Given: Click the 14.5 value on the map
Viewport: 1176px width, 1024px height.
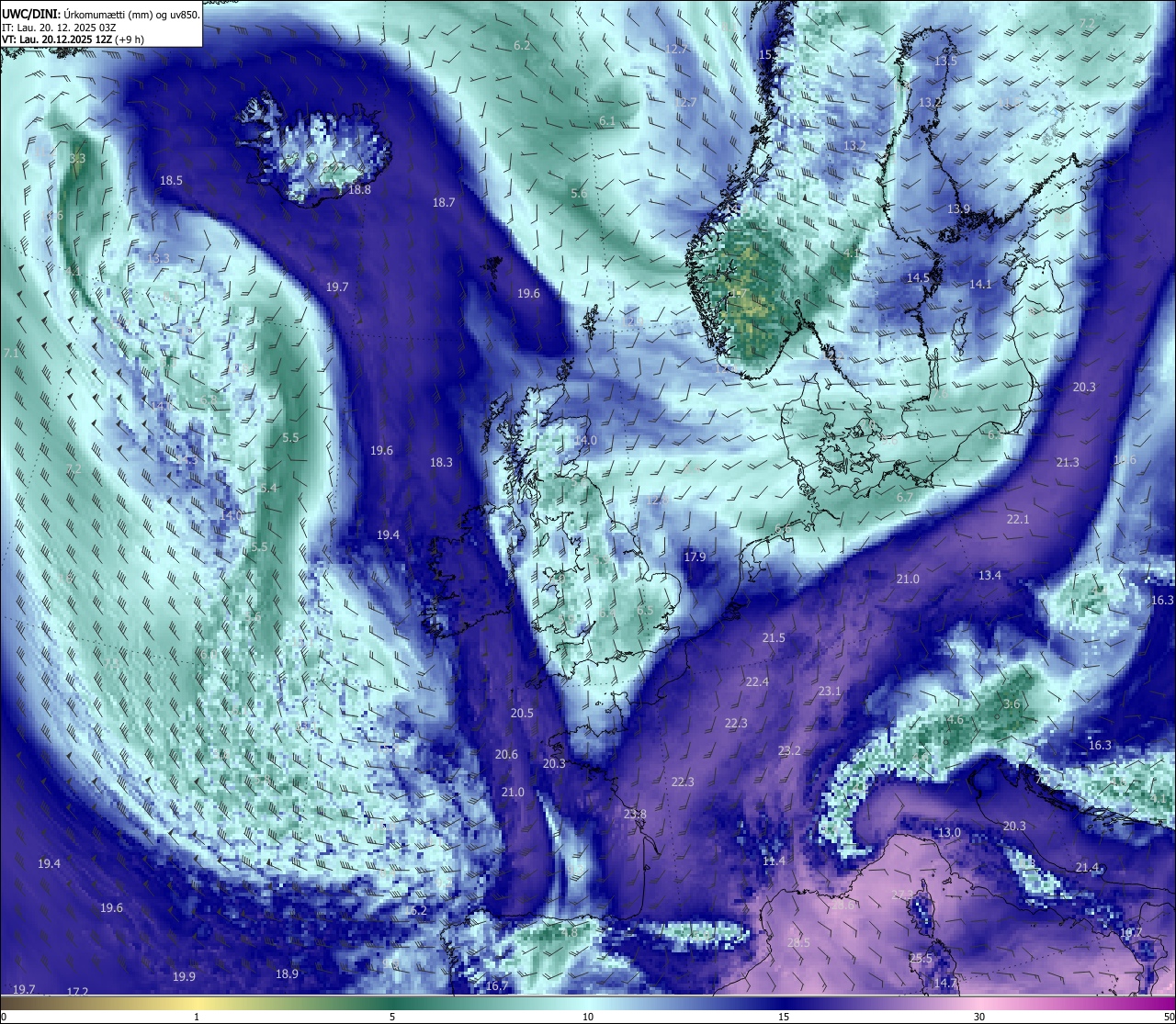Looking at the screenshot, I should coord(918,277).
